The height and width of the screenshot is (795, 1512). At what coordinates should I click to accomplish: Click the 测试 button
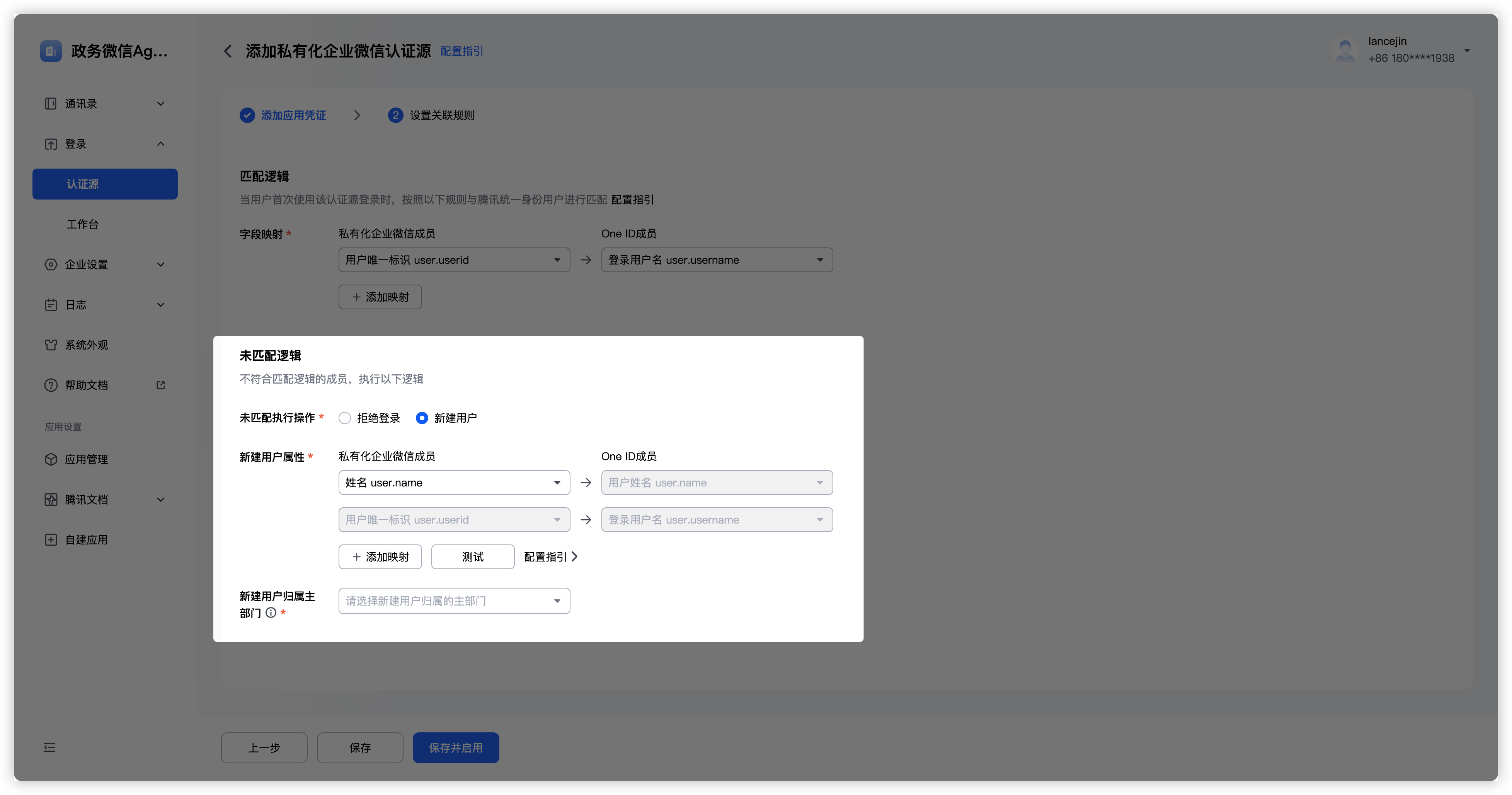coord(472,557)
